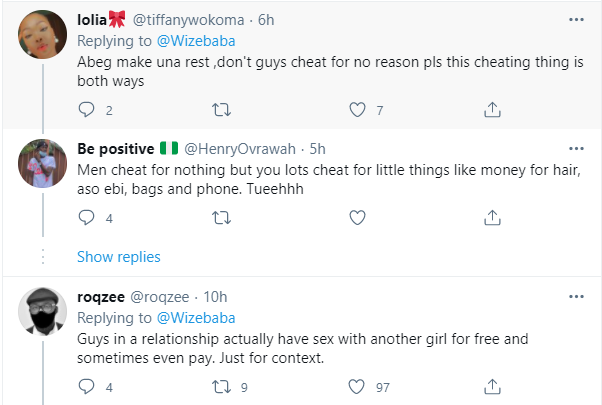The image size is (602, 405).
Task: Share roqzee's tweet
Action: 491,385
